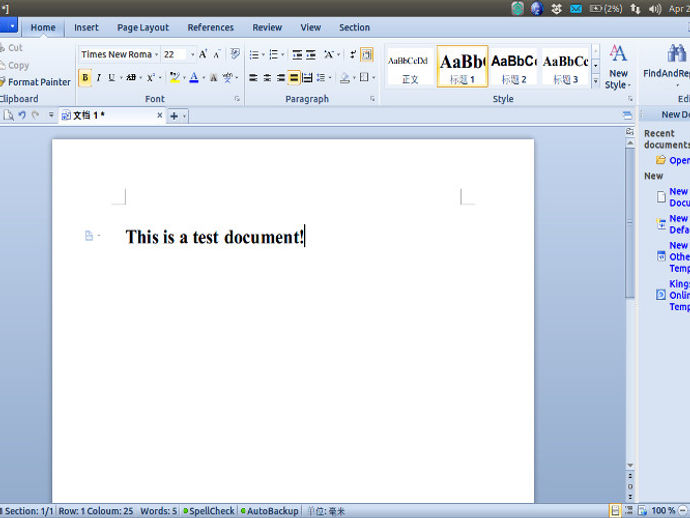Click the font color A icon

194,78
